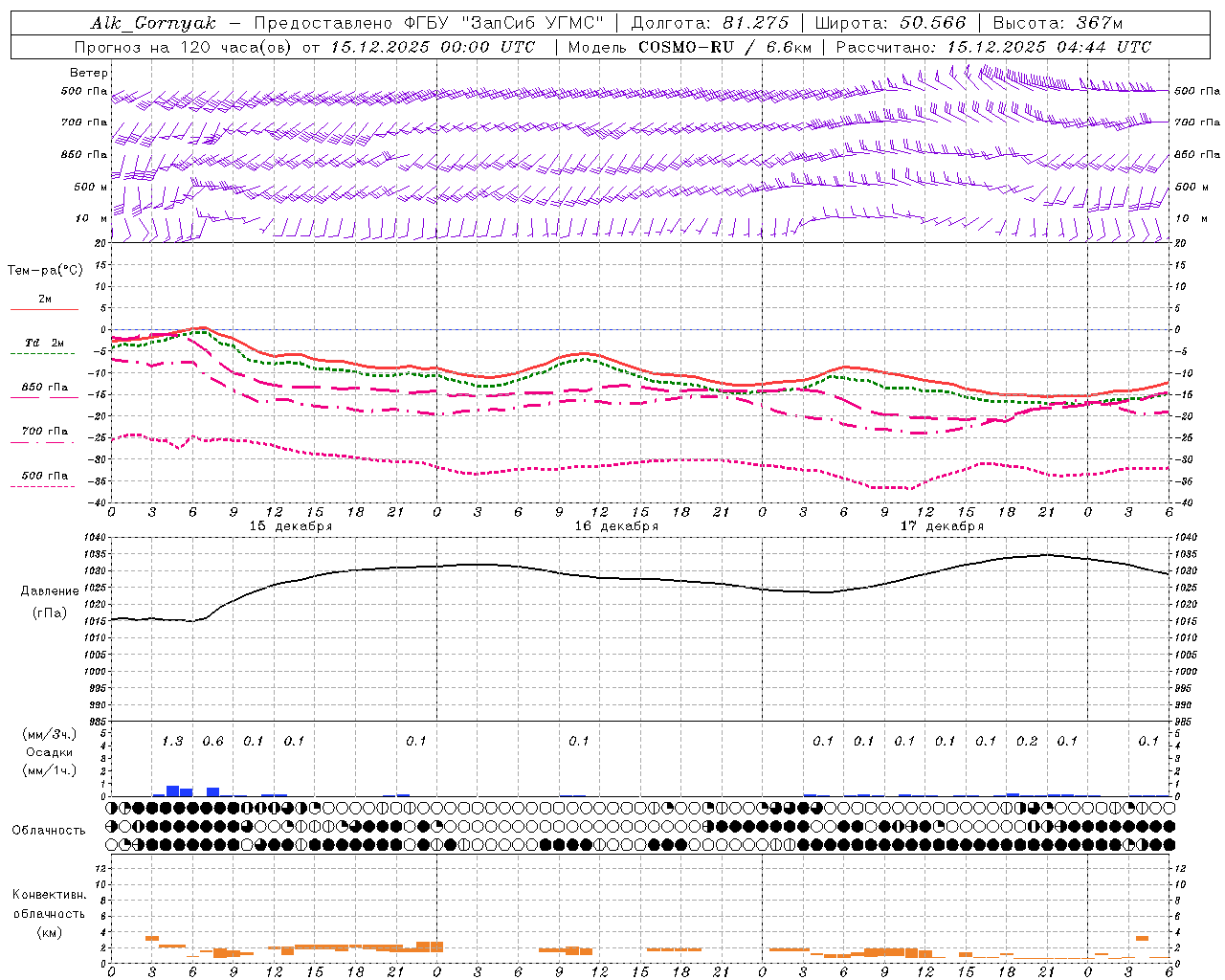The image size is (1225, 980).
Task: Click the pink dotted sample under legend '500 гПа'
Action: (42, 487)
